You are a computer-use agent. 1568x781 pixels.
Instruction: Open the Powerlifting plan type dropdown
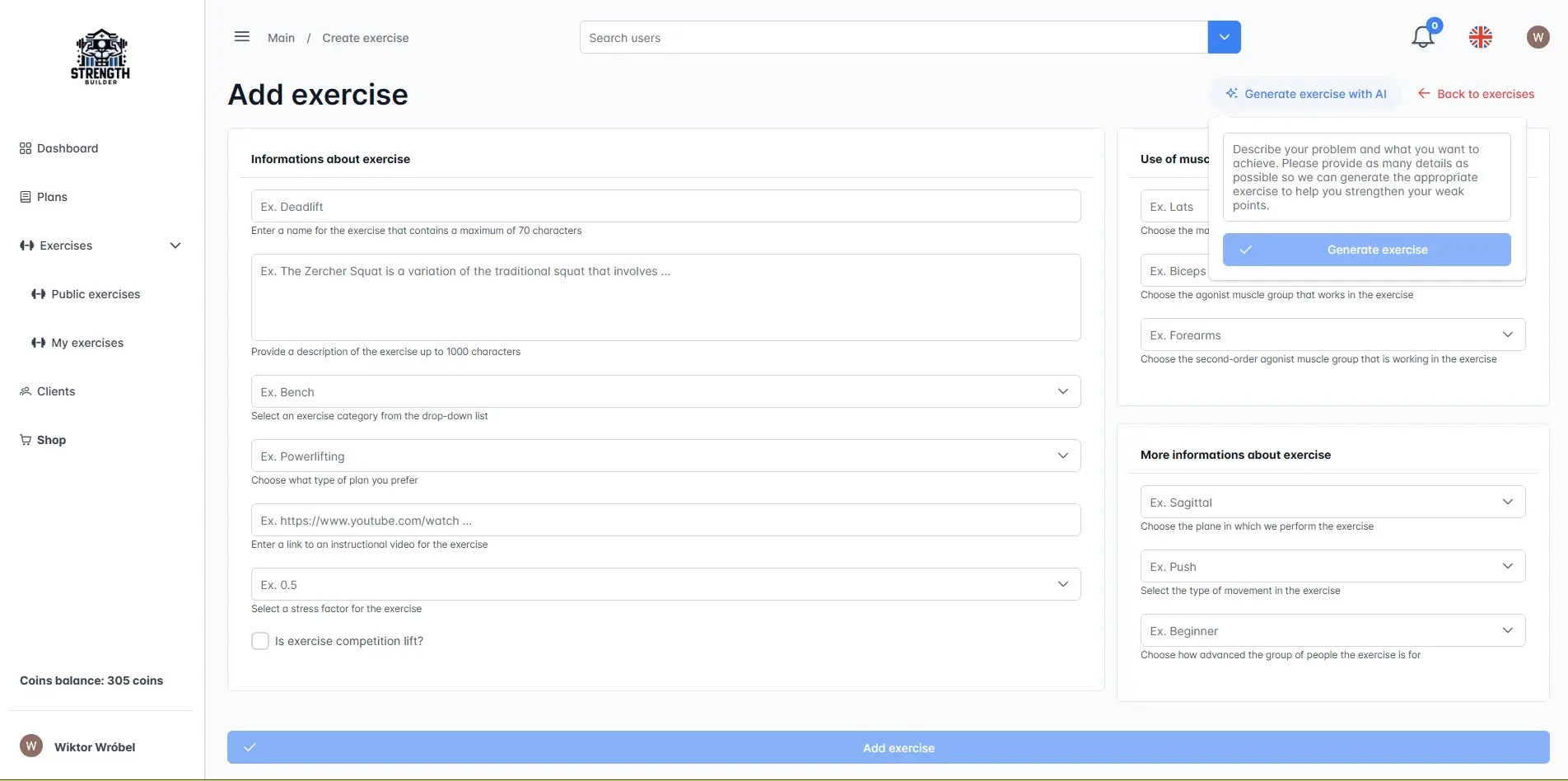pyautogui.click(x=665, y=456)
